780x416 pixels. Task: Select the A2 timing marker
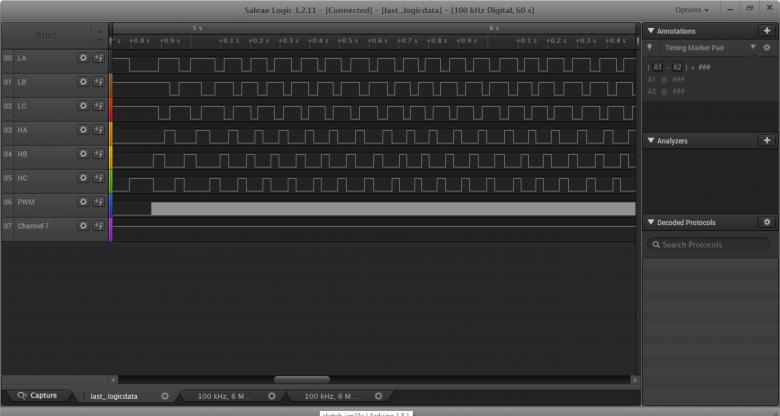tap(677, 66)
